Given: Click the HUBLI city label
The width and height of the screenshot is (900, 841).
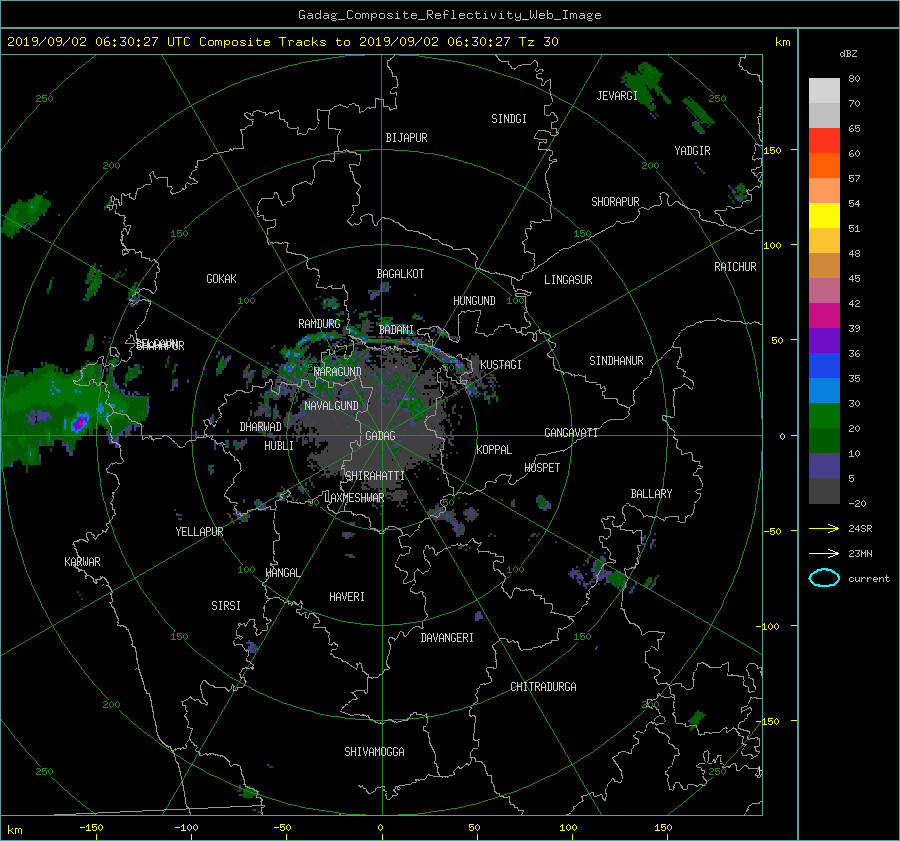Looking at the screenshot, I should (x=279, y=446).
